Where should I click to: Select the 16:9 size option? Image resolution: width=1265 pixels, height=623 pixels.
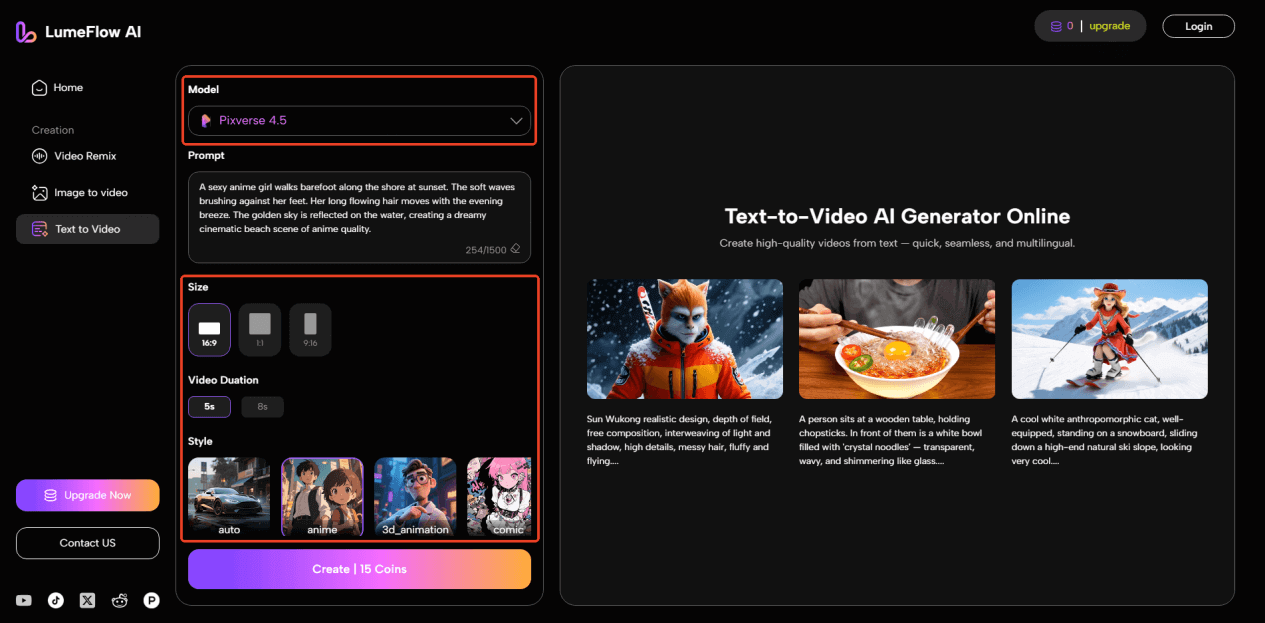[x=209, y=330]
